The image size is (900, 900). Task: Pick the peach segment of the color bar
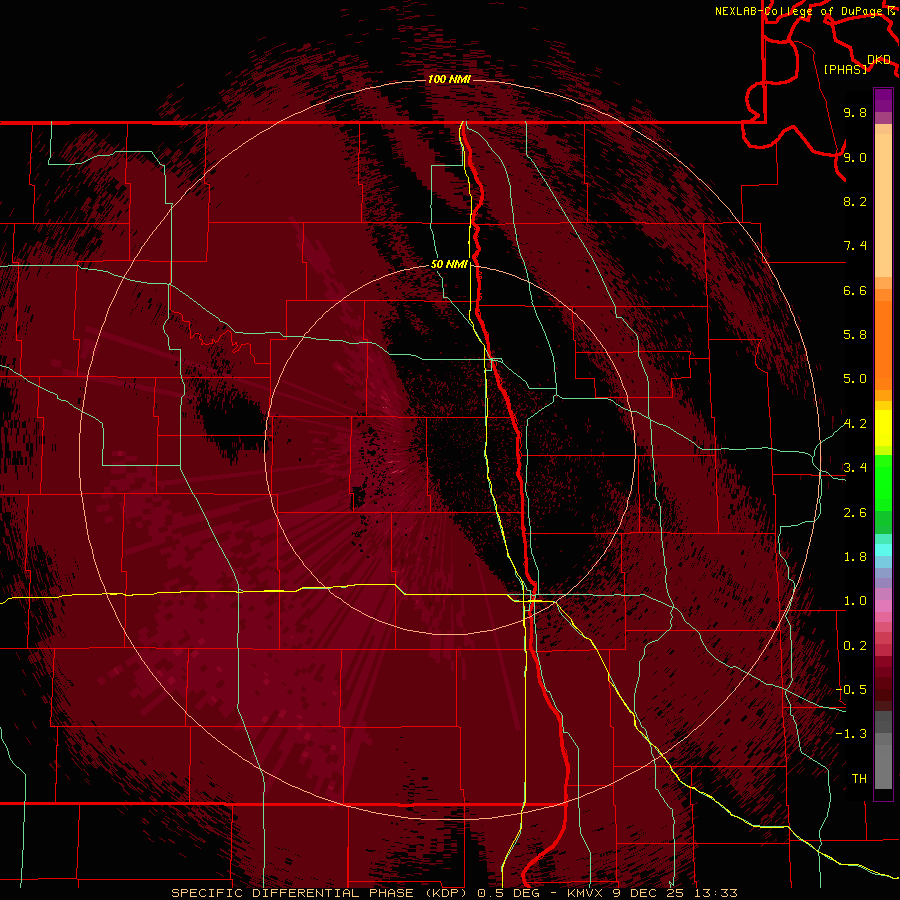point(883,207)
